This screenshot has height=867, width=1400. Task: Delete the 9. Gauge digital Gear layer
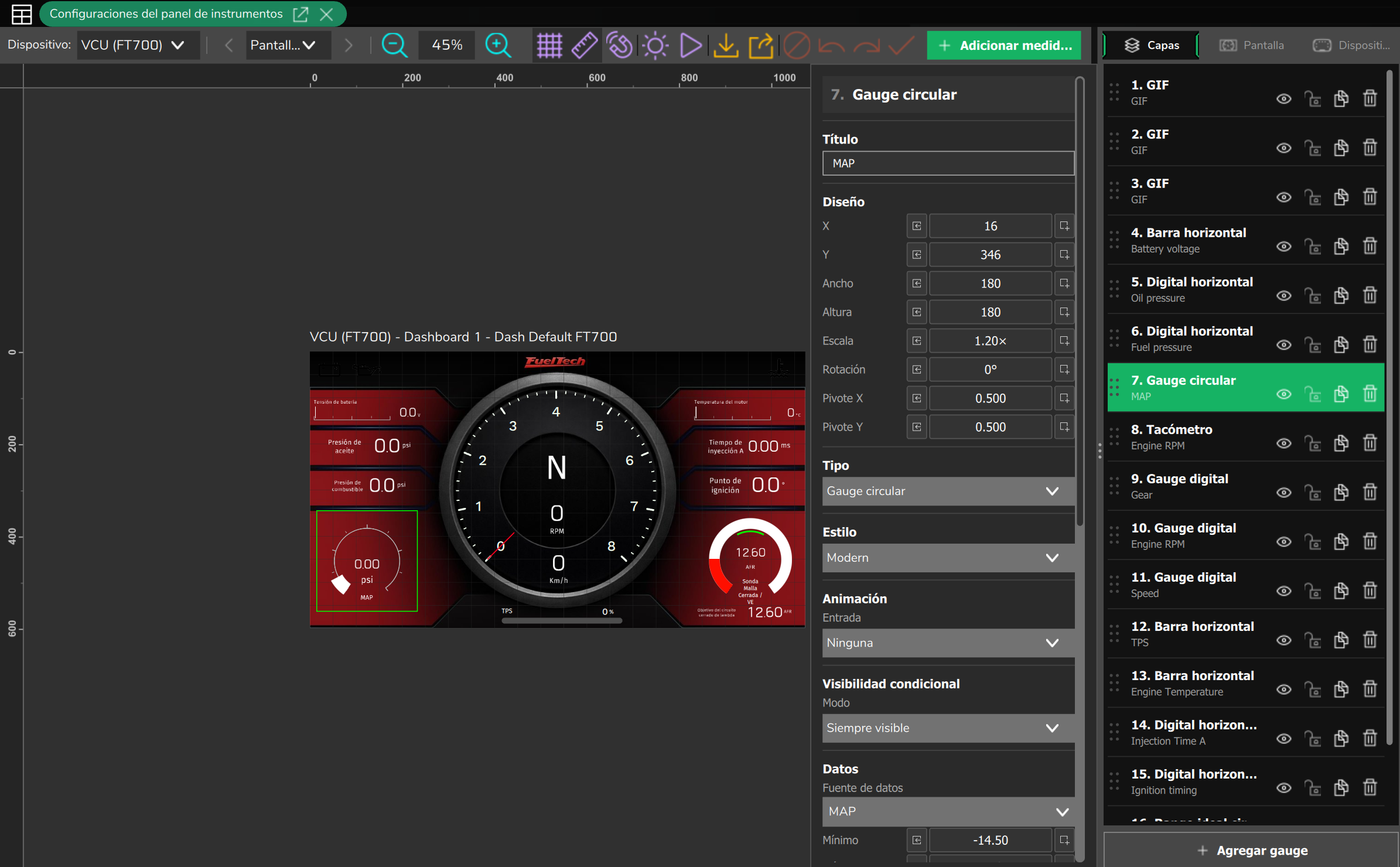tap(1370, 493)
